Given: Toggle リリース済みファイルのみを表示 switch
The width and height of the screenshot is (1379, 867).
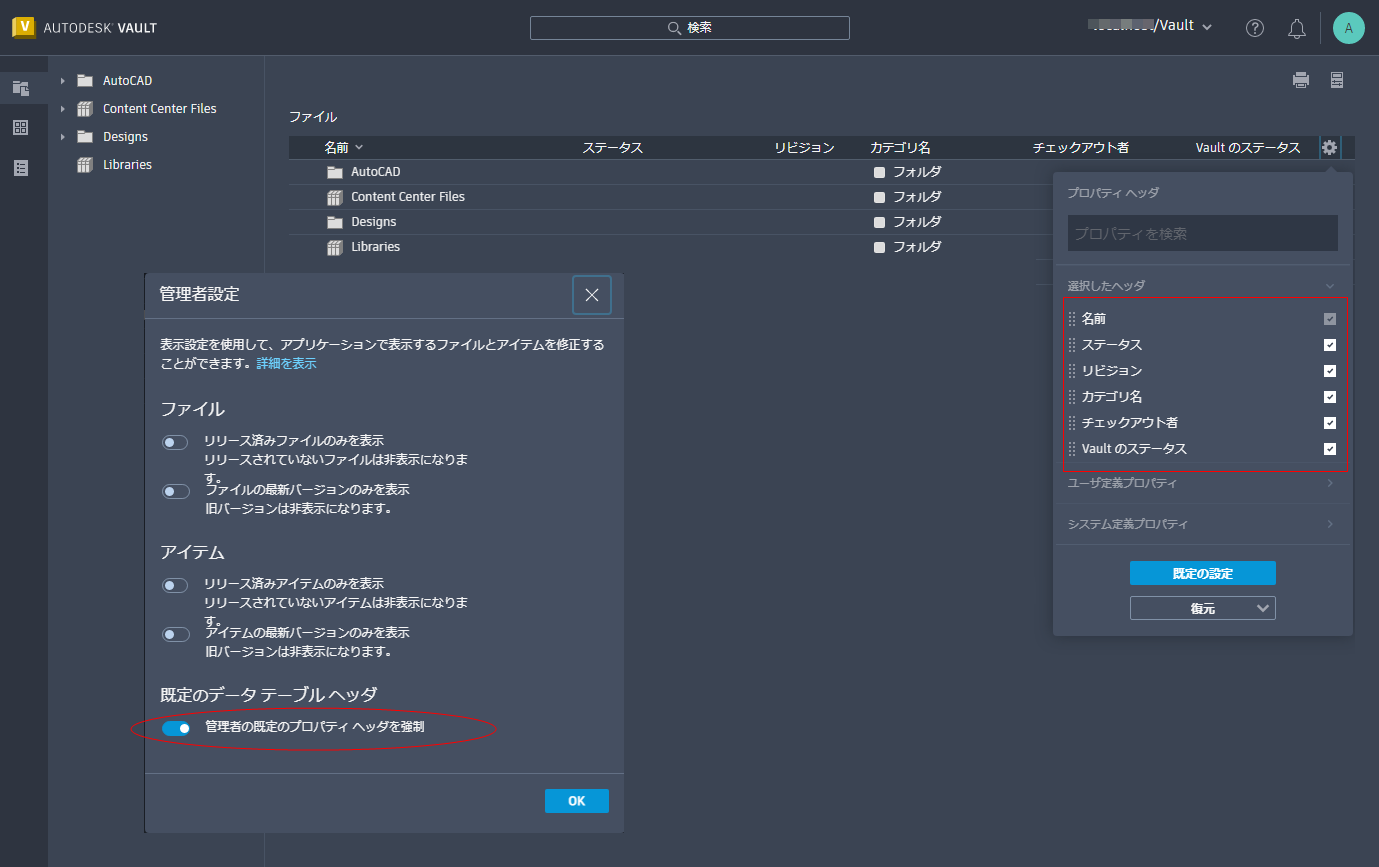Looking at the screenshot, I should click(x=176, y=442).
